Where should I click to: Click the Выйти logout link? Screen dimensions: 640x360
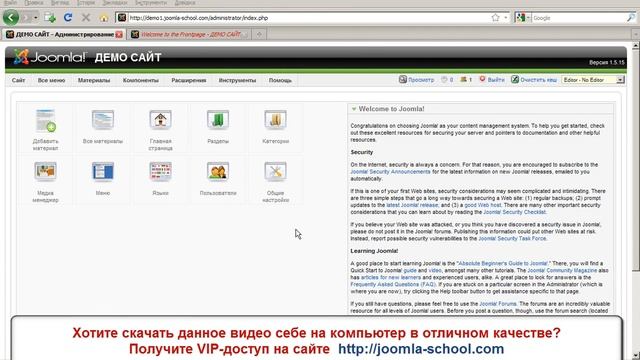[492, 80]
